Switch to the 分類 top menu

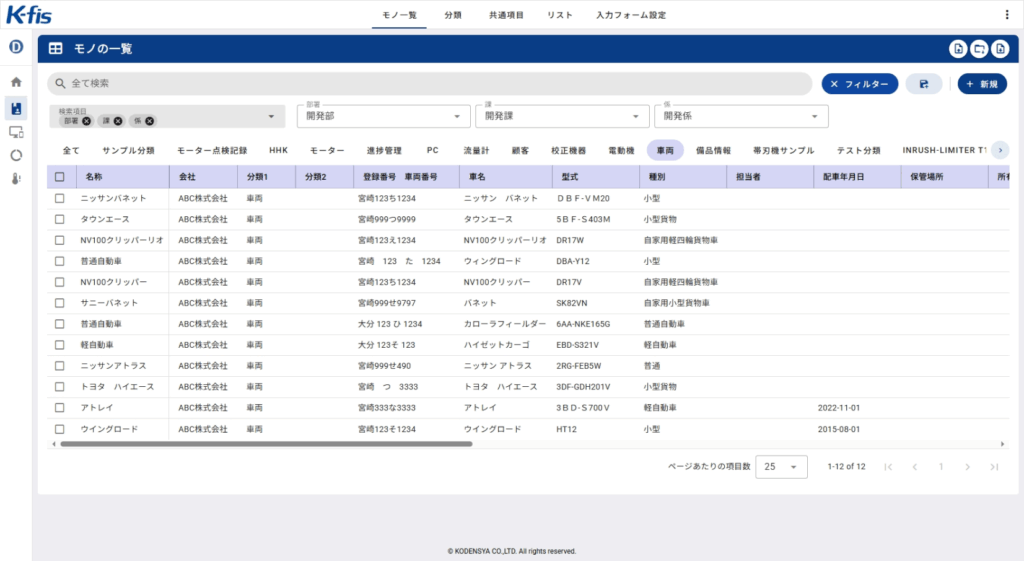tap(453, 15)
